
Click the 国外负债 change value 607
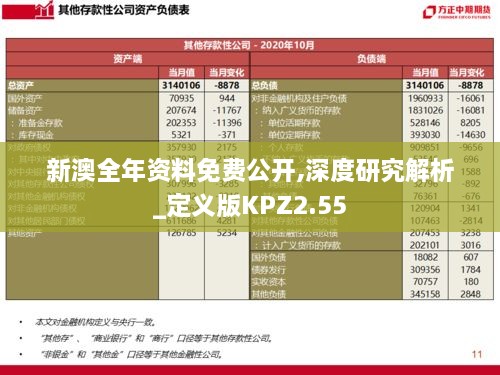[471, 257]
